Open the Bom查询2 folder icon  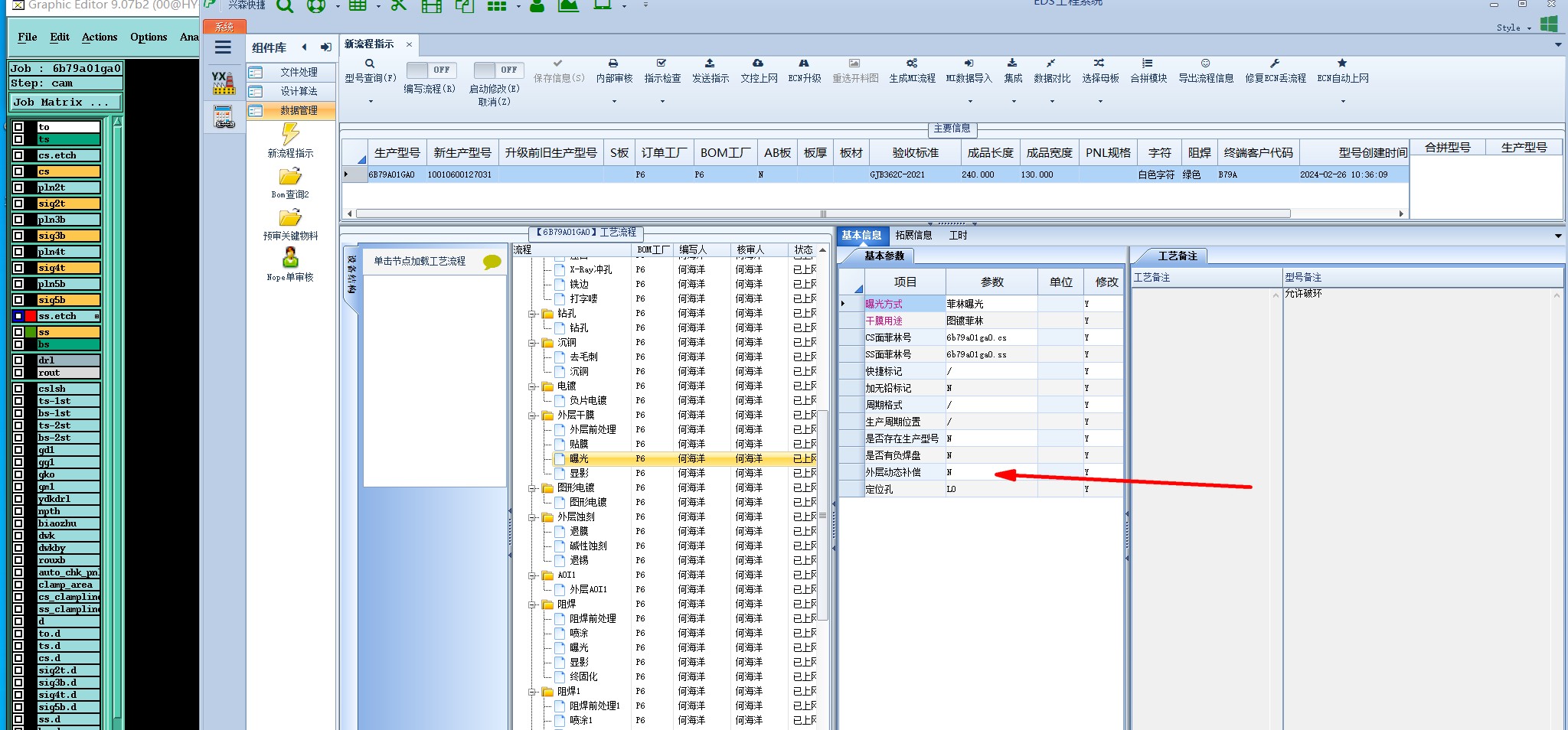[290, 177]
